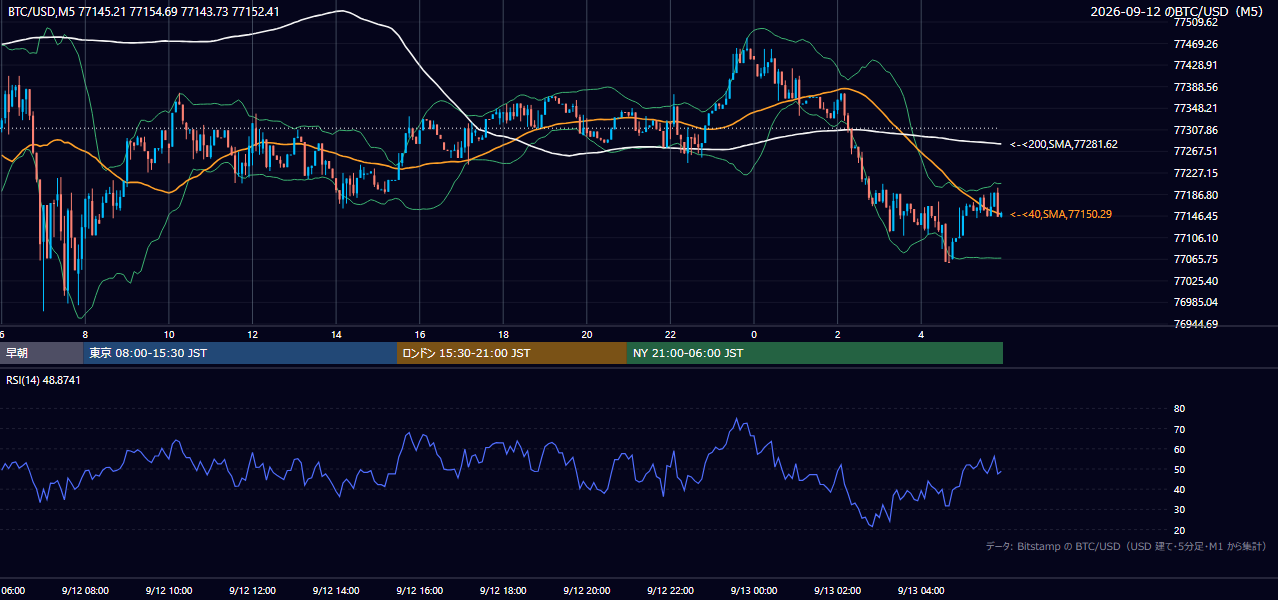The height and width of the screenshot is (600, 1278).
Task: Click the 9/12 20:00 bottom time label
Action: point(587,591)
